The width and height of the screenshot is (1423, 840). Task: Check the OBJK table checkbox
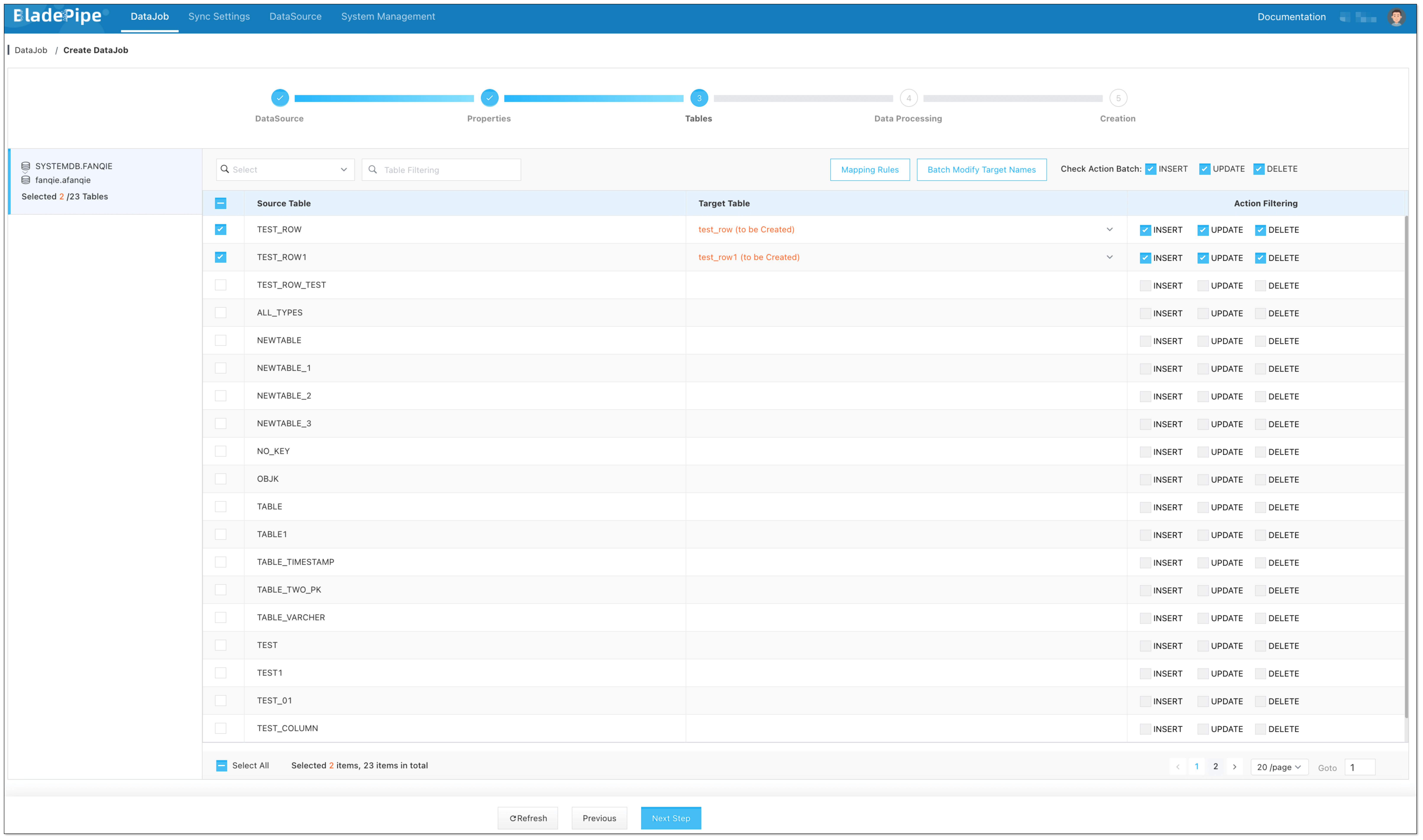[221, 479]
